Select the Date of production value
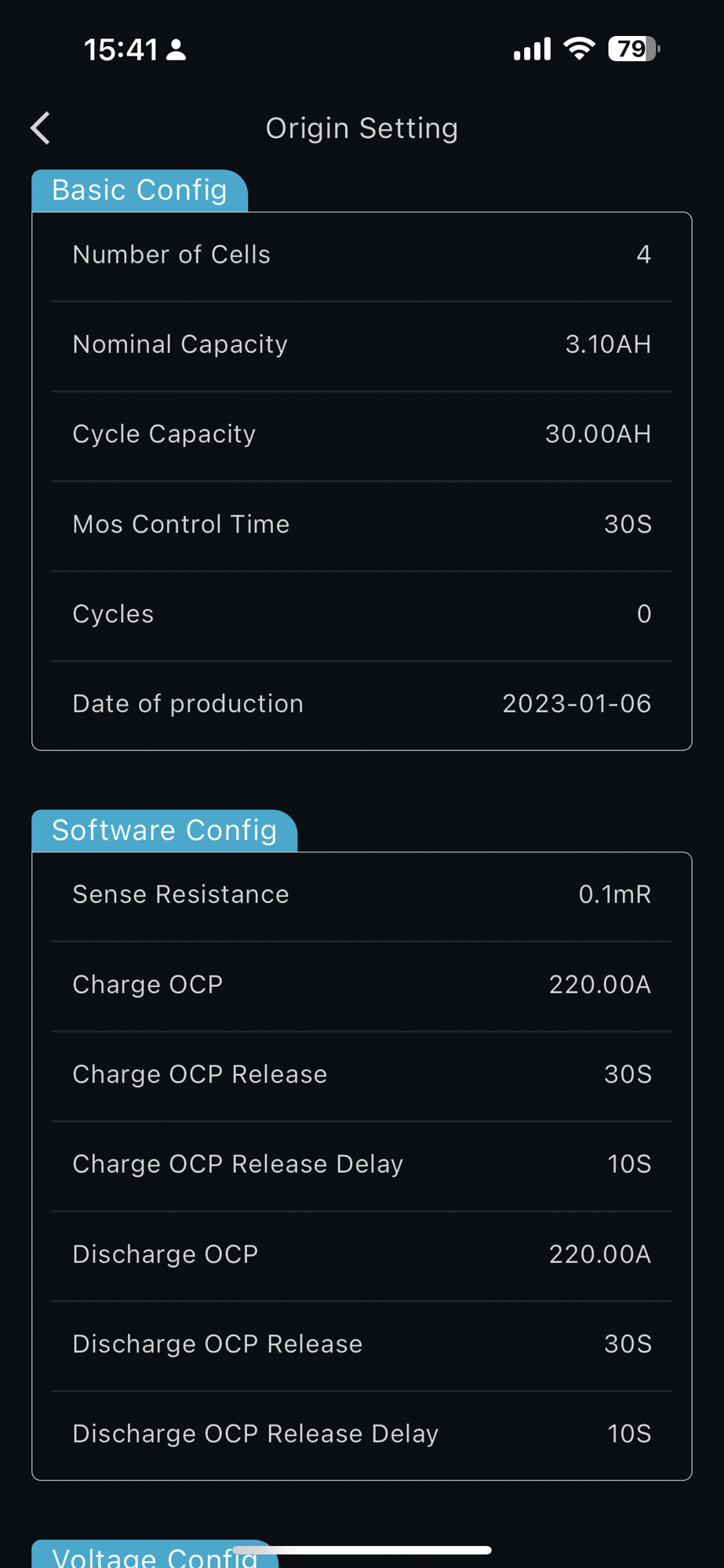 [577, 704]
